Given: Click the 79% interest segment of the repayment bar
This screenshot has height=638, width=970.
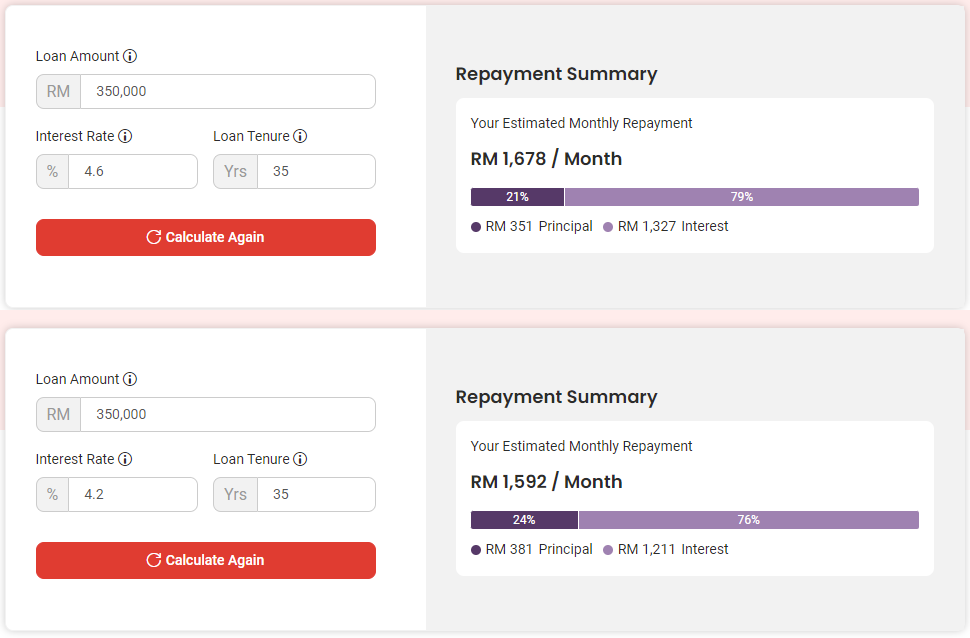Looking at the screenshot, I should [x=741, y=197].
